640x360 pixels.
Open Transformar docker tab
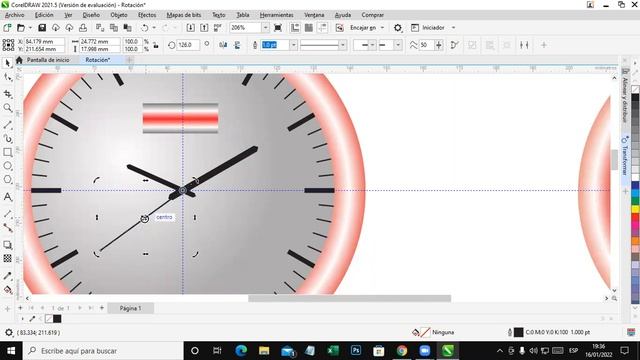tap(624, 156)
